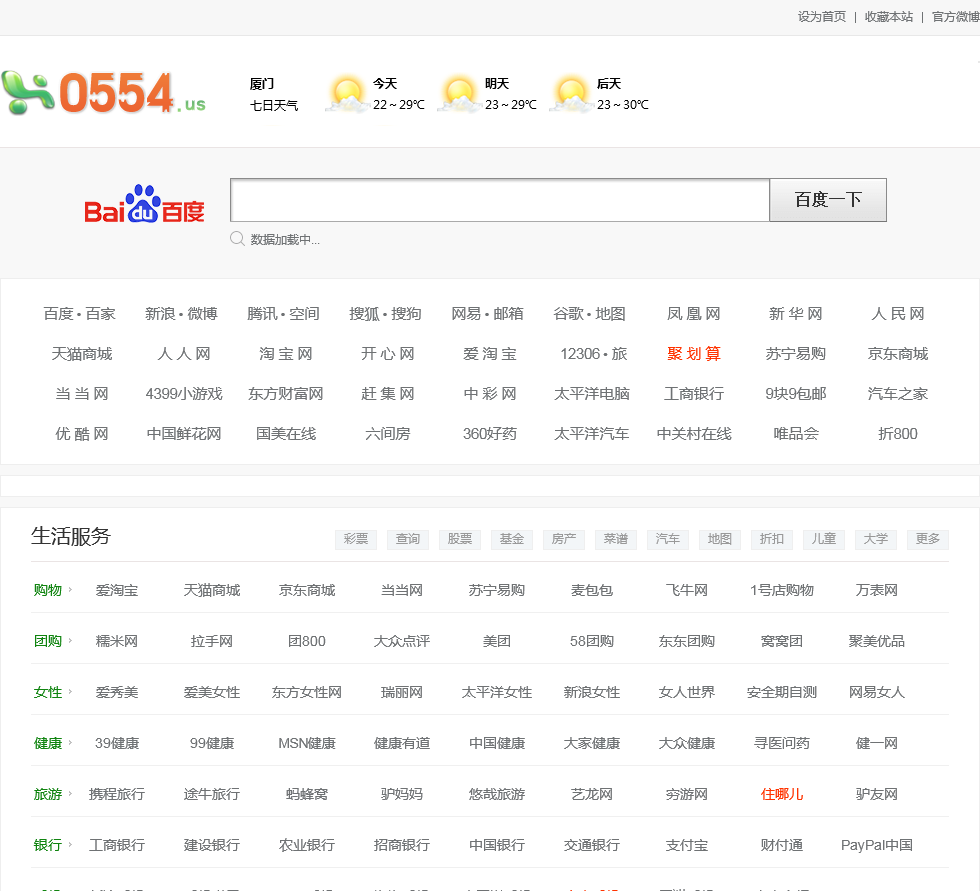980x891 pixels.
Task: Click 设为首页 in the top bar
Action: (x=821, y=17)
